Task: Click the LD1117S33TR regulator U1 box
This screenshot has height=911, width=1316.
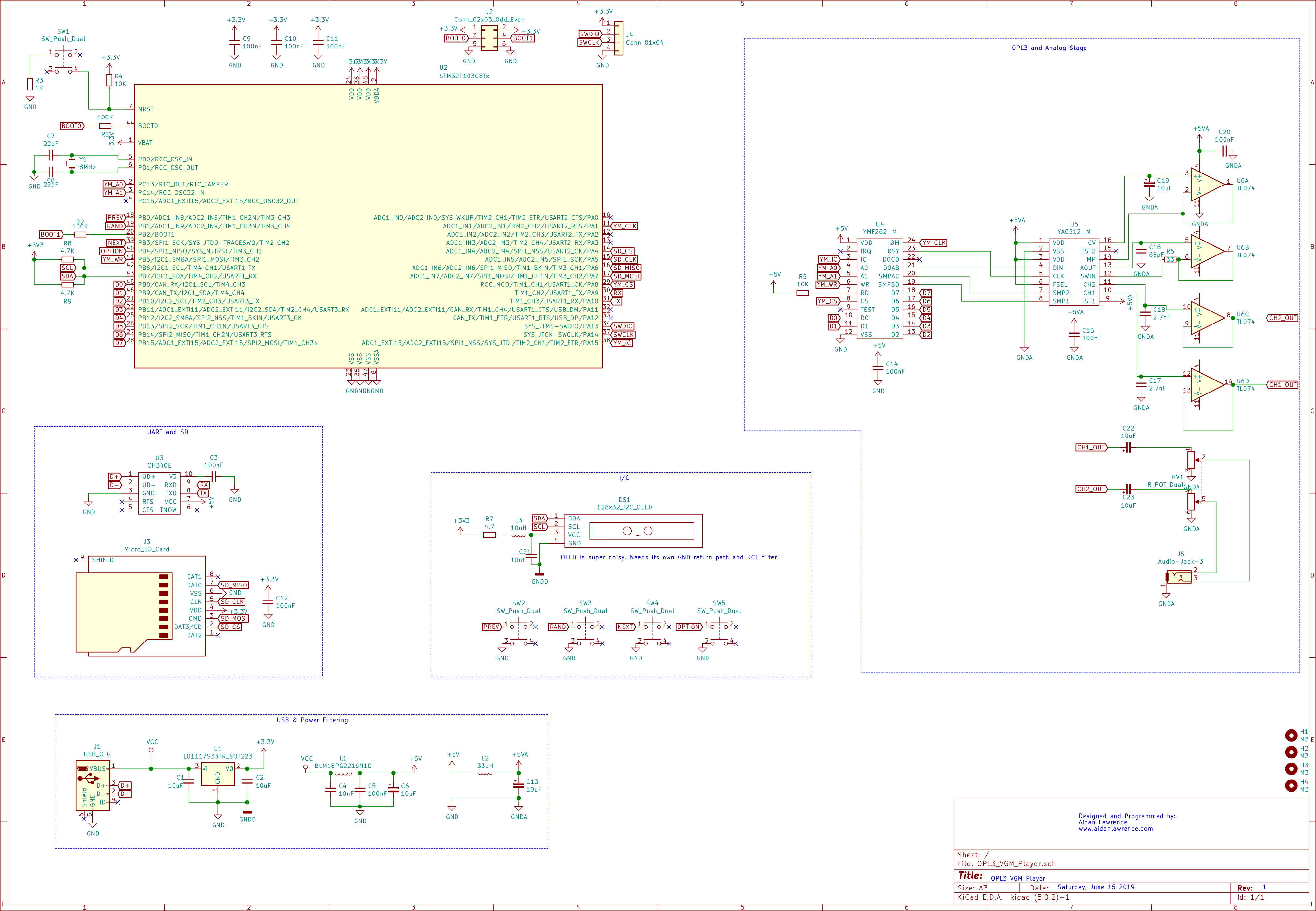Action: [x=217, y=775]
